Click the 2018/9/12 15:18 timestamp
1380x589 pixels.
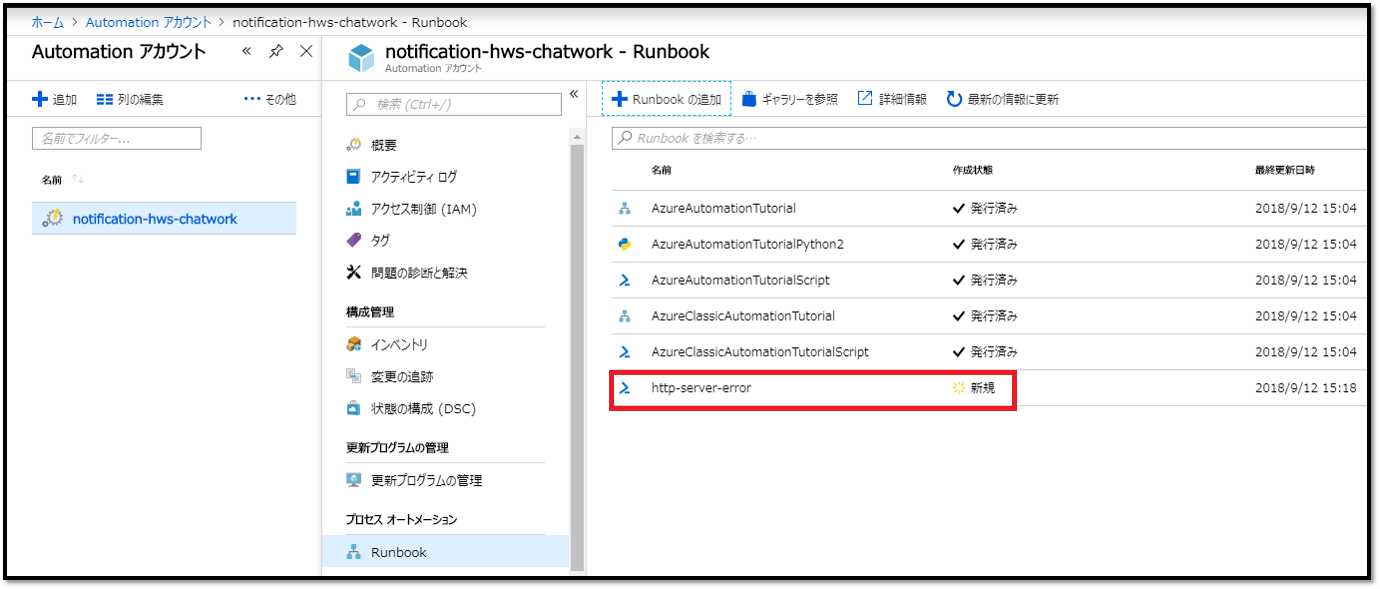point(1306,388)
